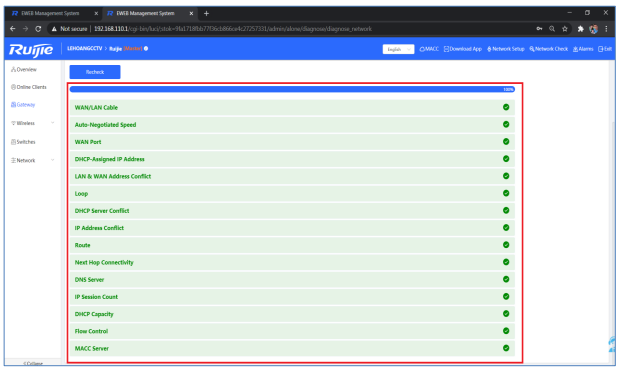Open Network Check from header
This screenshot has width=622, height=371.
pos(549,49)
